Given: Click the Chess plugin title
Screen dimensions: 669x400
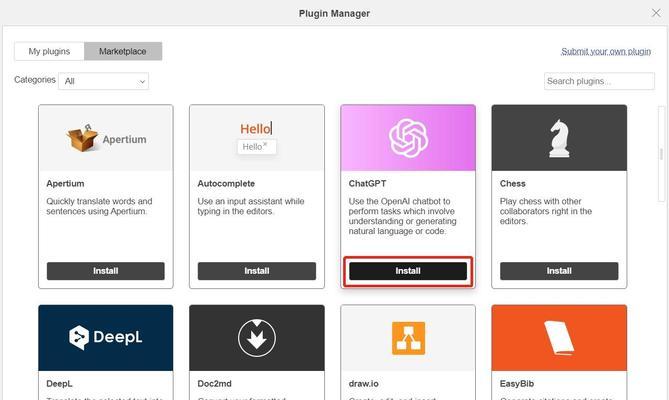Looking at the screenshot, I should coord(512,183).
